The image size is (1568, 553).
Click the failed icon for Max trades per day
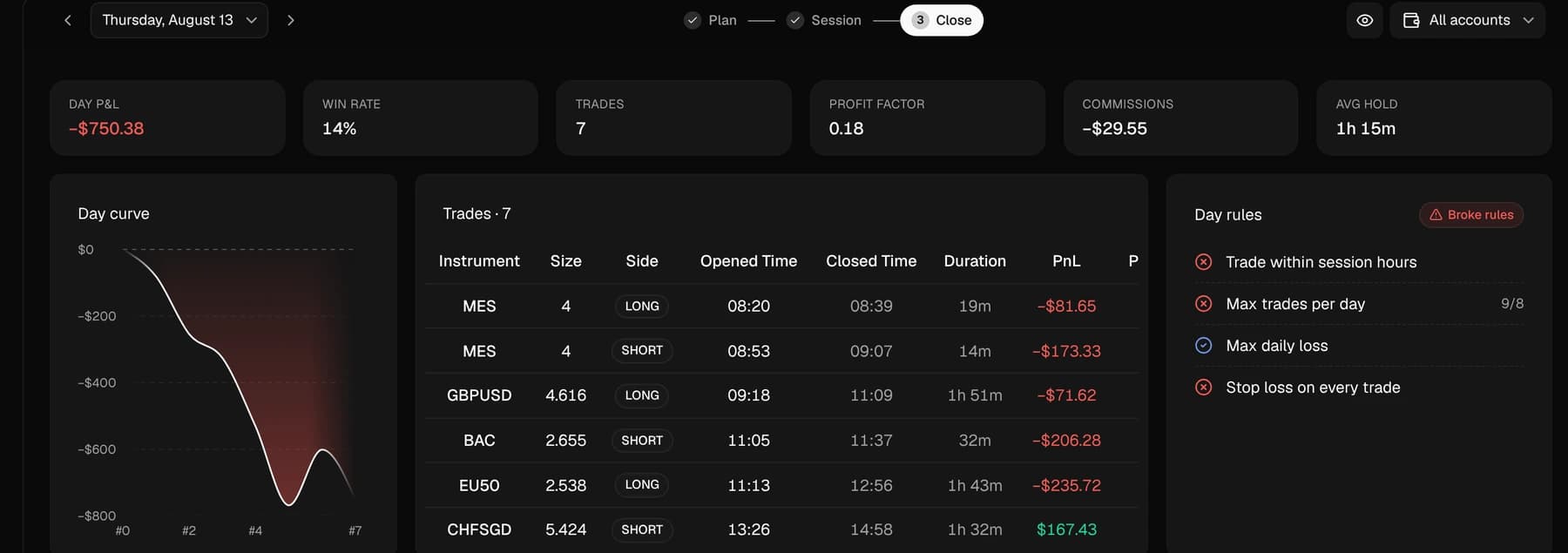(x=1204, y=304)
